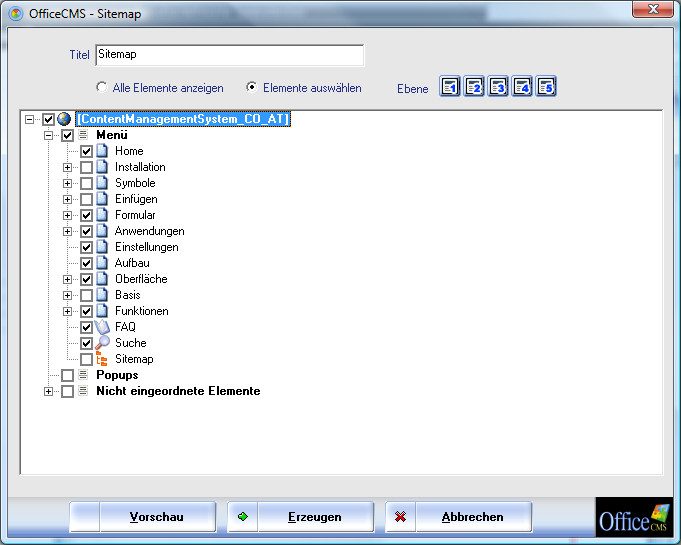Expand the Basis node
Image resolution: width=681 pixels, height=545 pixels.
tap(67, 295)
